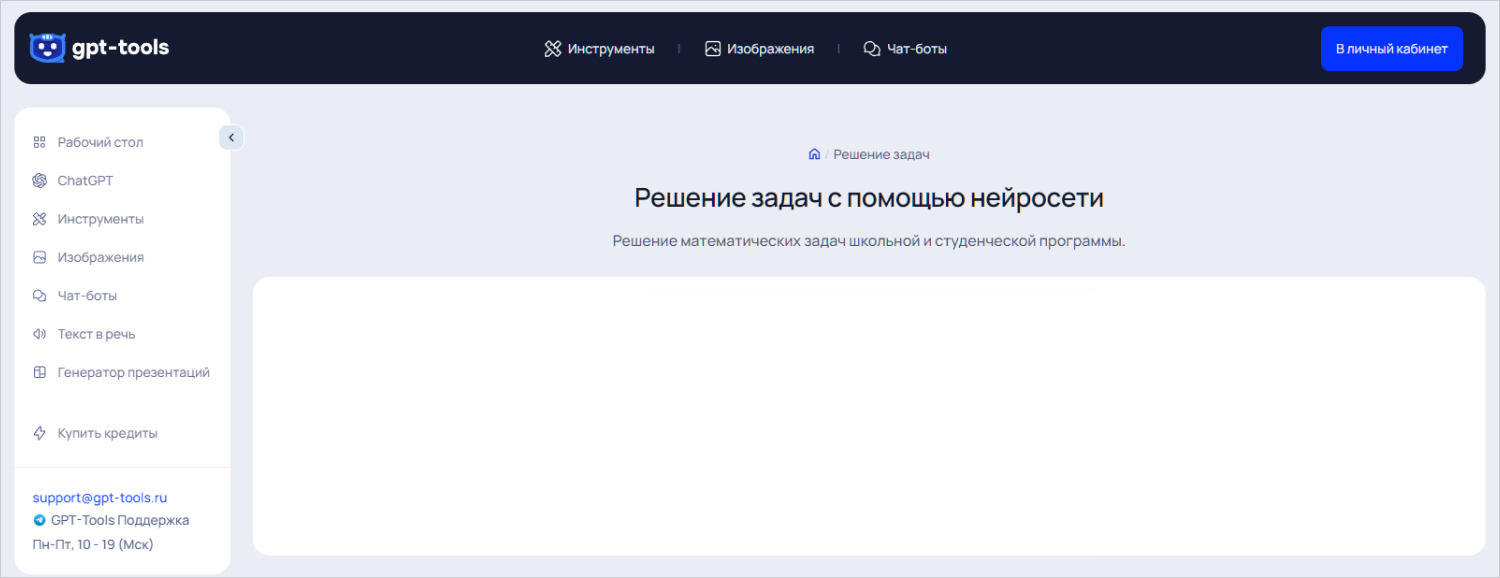Collapse the sidebar with the chevron button
Viewport: 1500px width, 578px height.
231,136
